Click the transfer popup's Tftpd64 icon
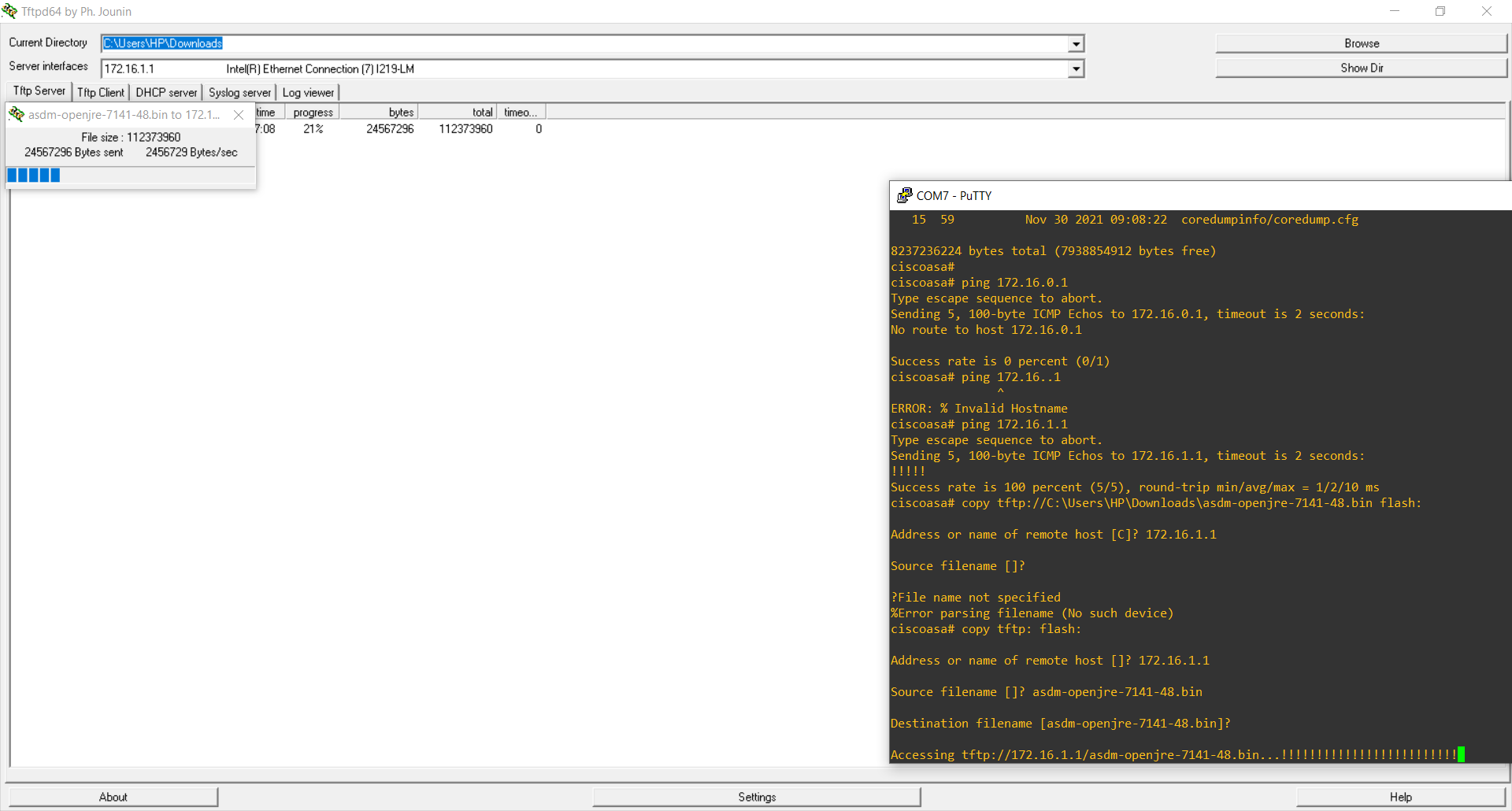 click(x=17, y=115)
